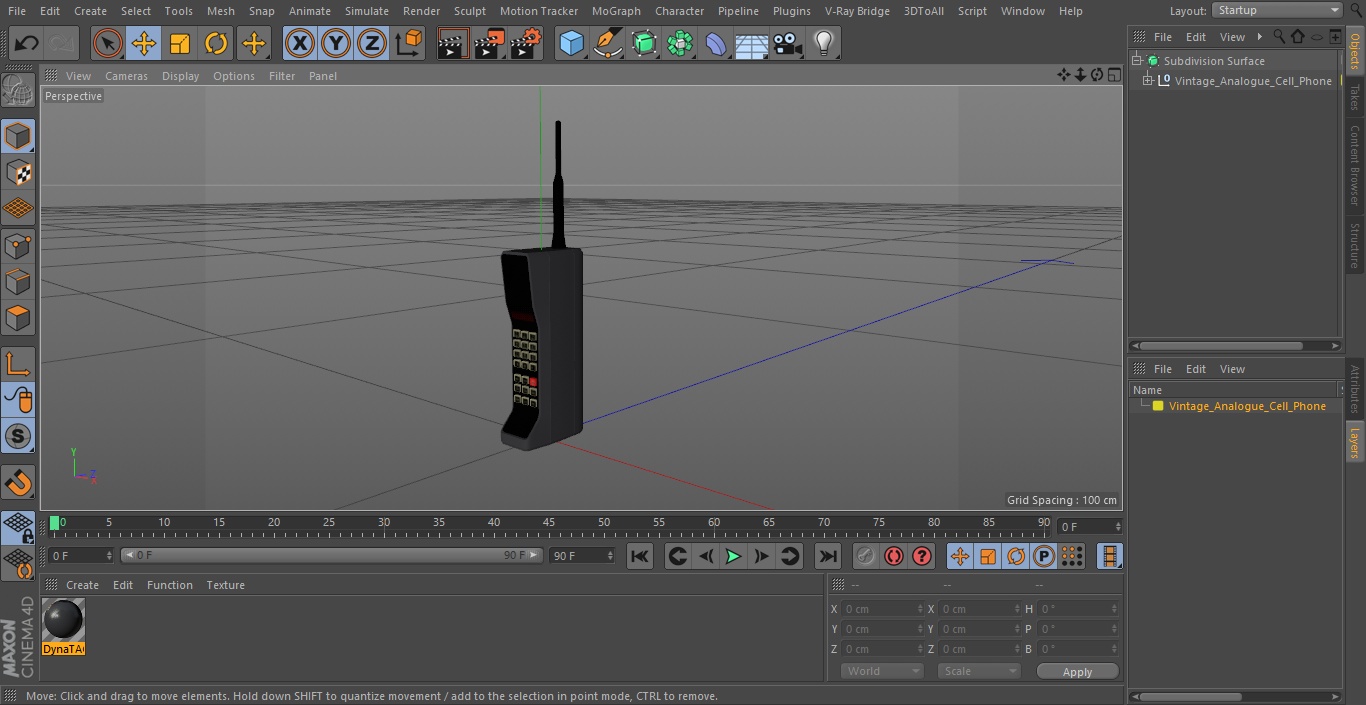Click the Record Active Objects button
1366x705 pixels.
click(x=866, y=556)
